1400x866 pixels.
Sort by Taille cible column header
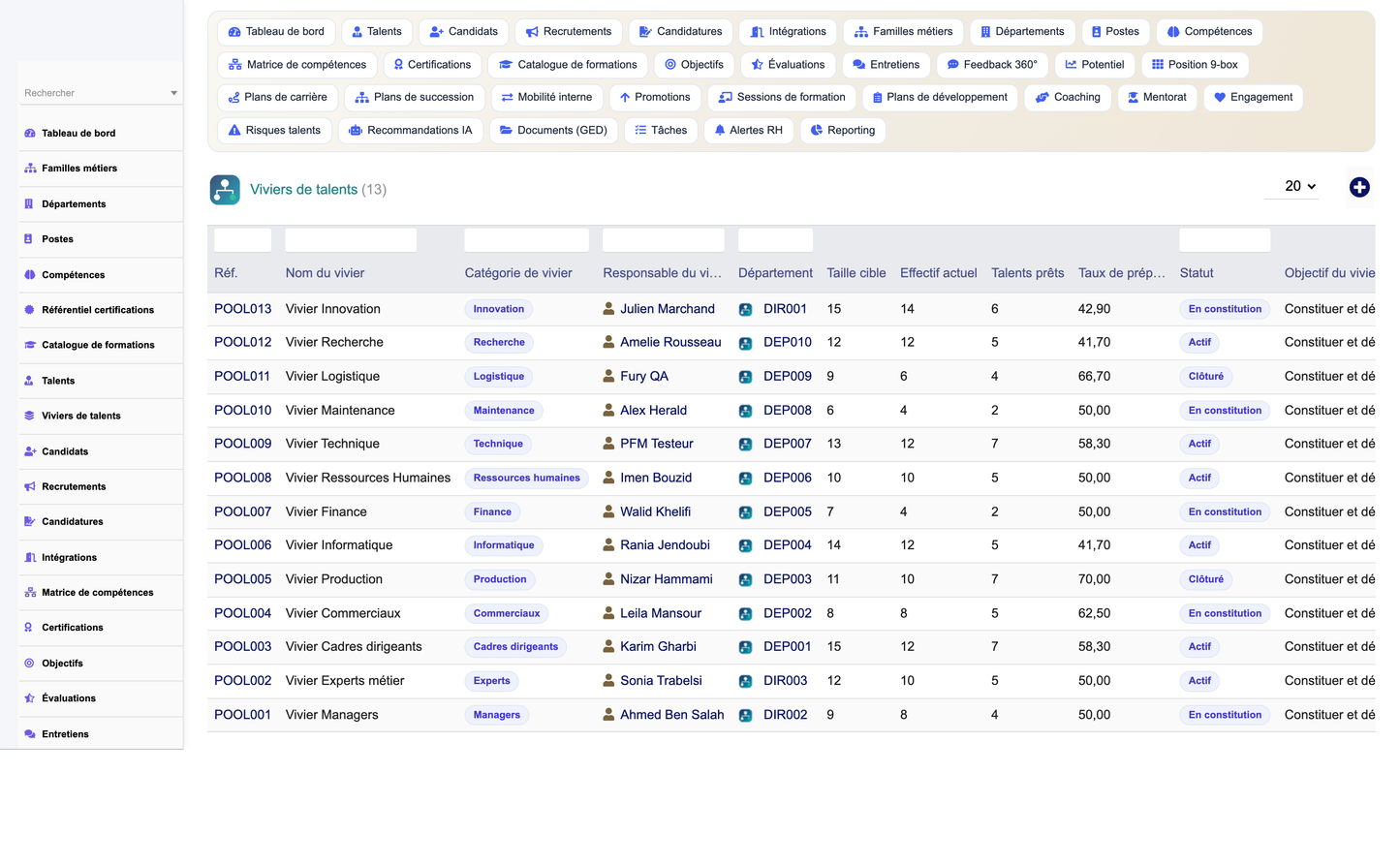point(856,273)
